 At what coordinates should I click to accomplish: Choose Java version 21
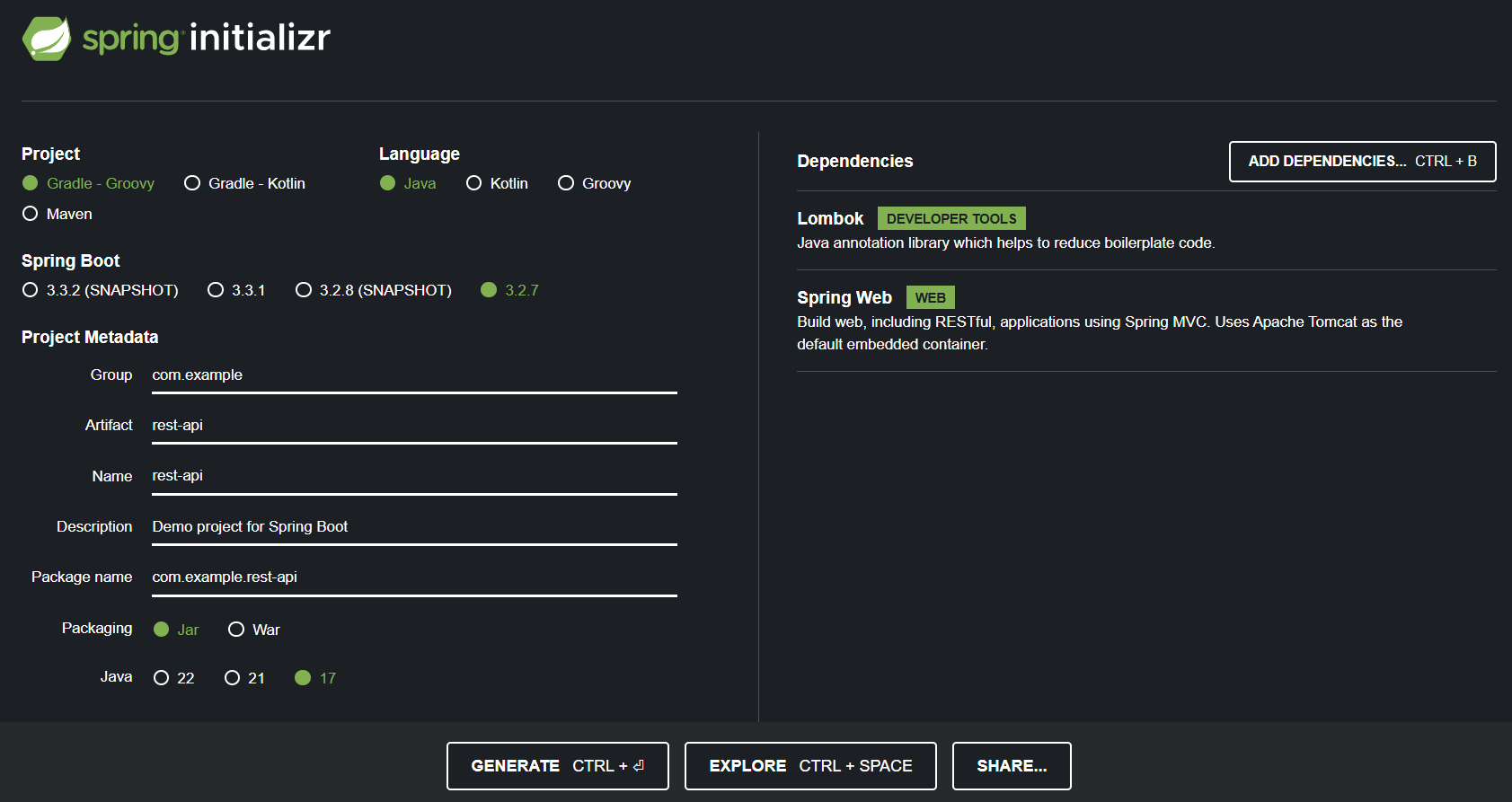click(244, 678)
